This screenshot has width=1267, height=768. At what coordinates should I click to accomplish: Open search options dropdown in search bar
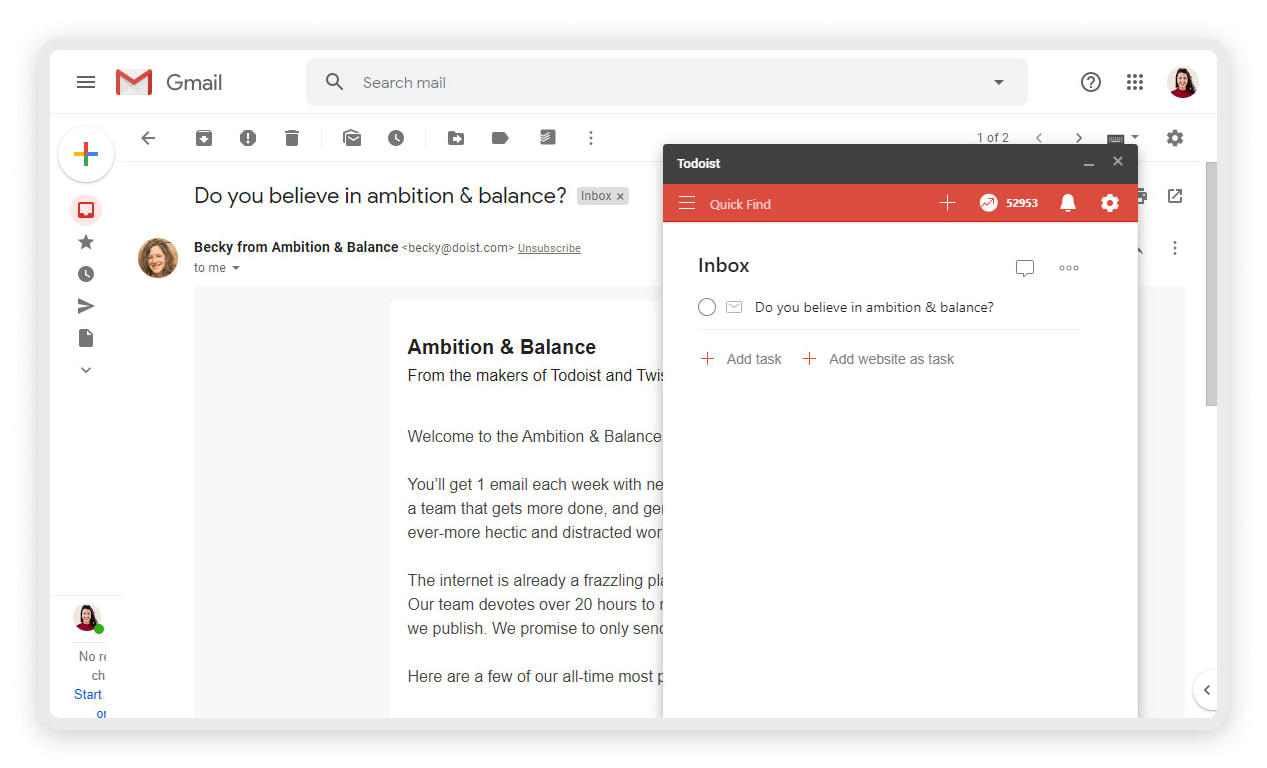click(x=997, y=82)
